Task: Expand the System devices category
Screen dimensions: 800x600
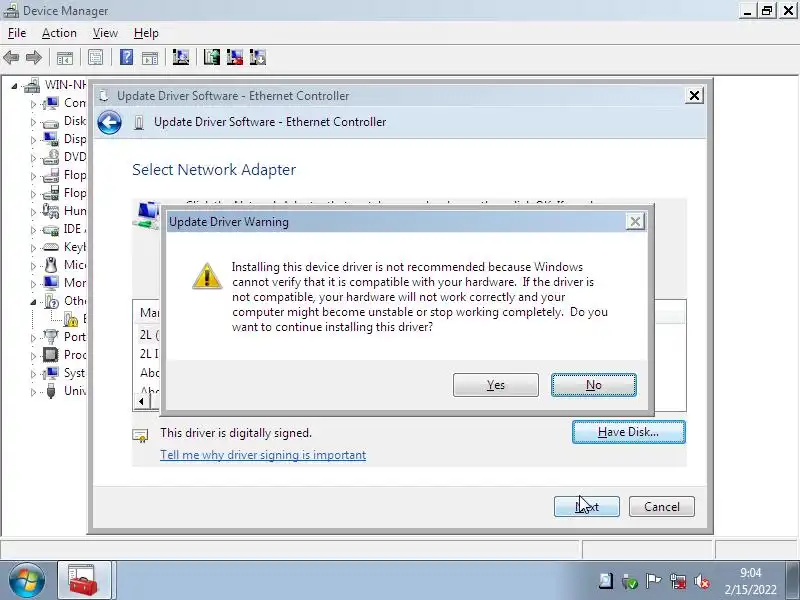Action: coord(34,374)
